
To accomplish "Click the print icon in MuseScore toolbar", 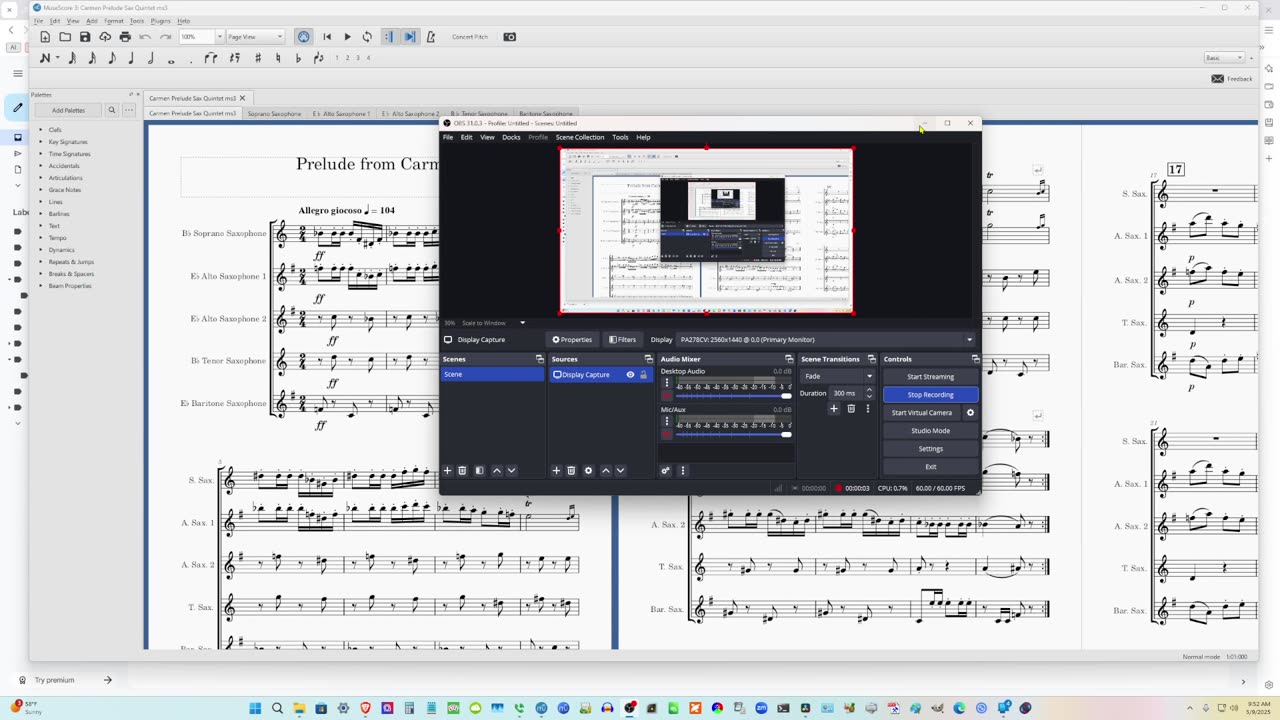I will tap(125, 37).
